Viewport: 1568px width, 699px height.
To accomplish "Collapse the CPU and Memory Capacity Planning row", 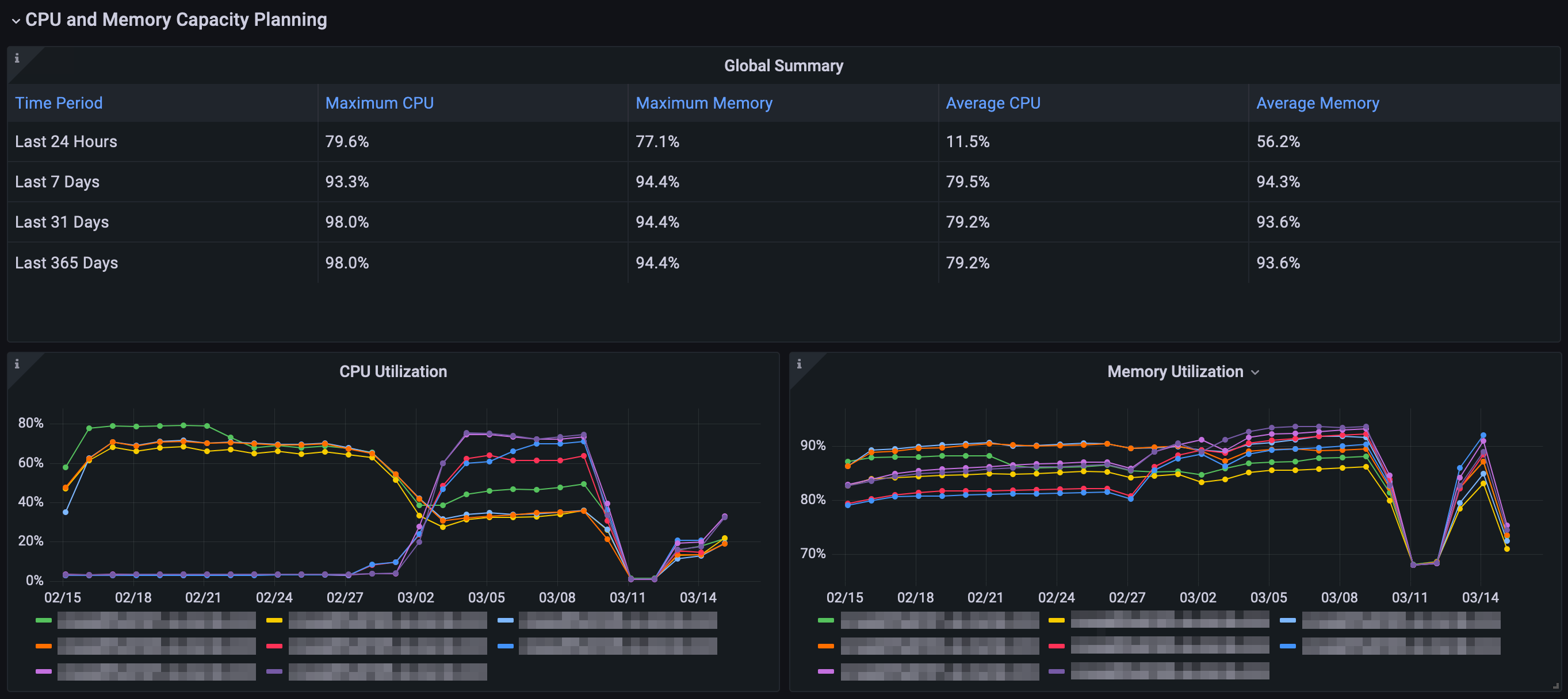I will pyautogui.click(x=16, y=20).
